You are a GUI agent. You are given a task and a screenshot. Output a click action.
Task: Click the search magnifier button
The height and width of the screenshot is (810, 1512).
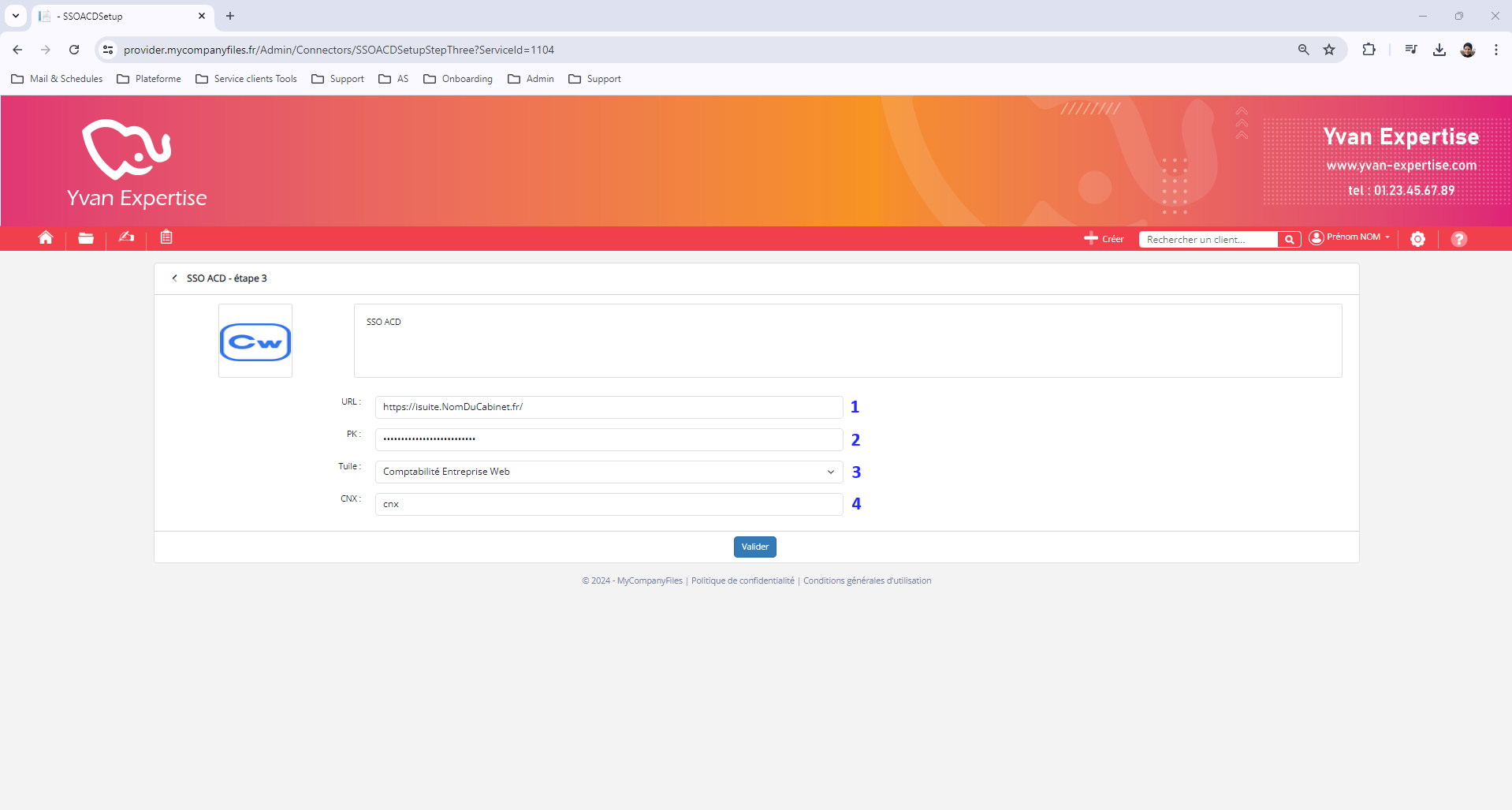click(x=1289, y=240)
